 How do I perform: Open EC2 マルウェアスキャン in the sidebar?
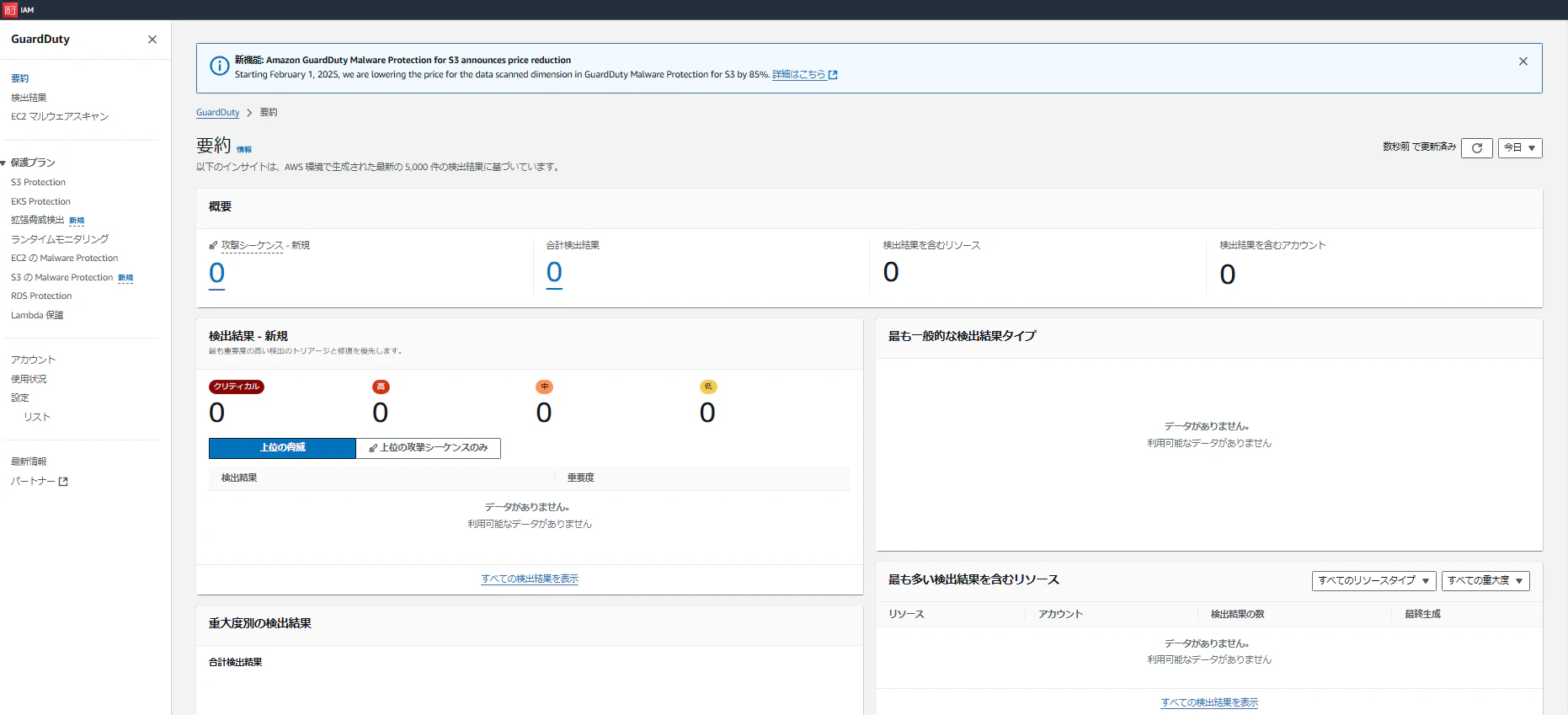point(60,116)
